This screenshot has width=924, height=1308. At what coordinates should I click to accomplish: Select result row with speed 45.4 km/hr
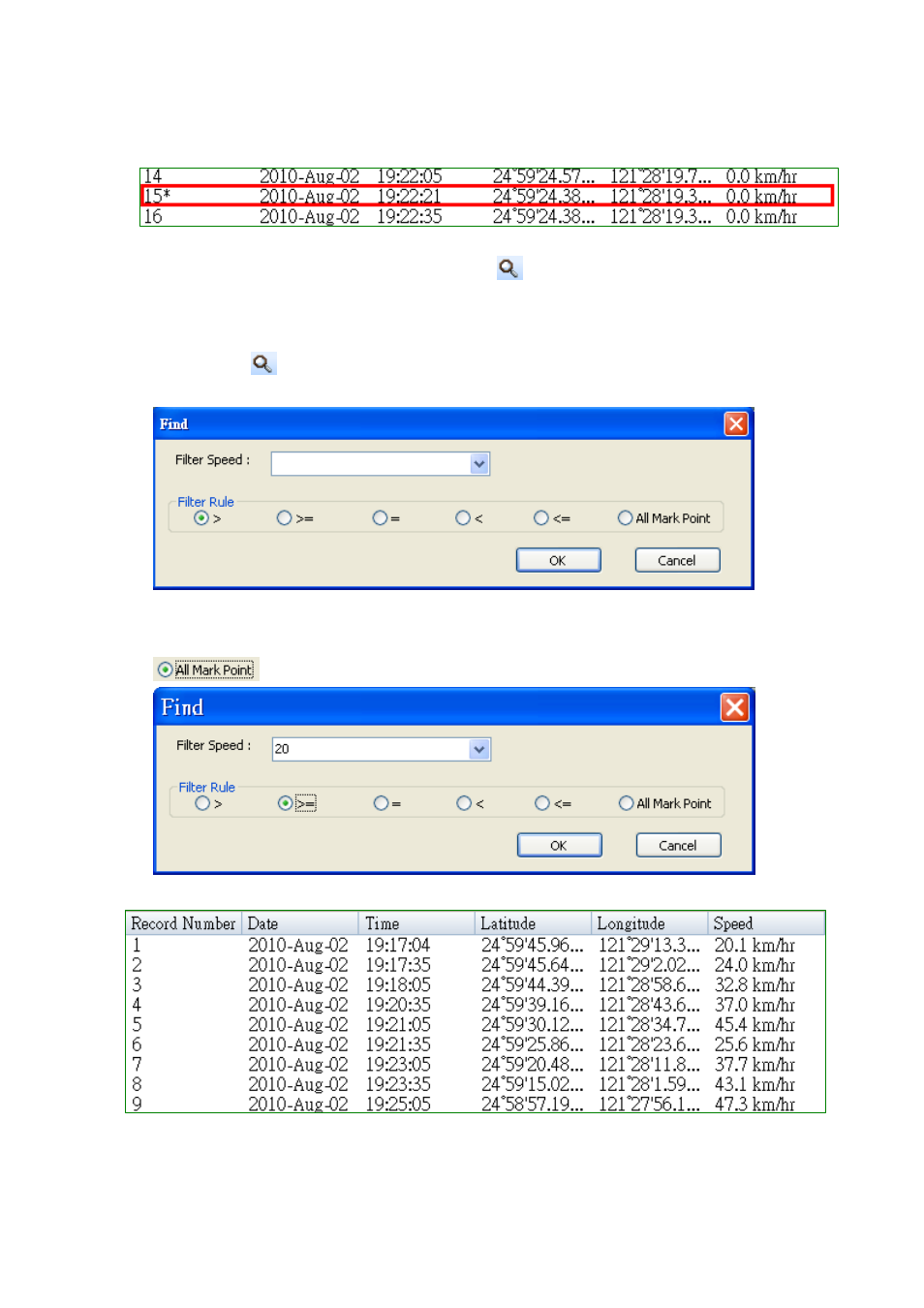click(x=475, y=1024)
